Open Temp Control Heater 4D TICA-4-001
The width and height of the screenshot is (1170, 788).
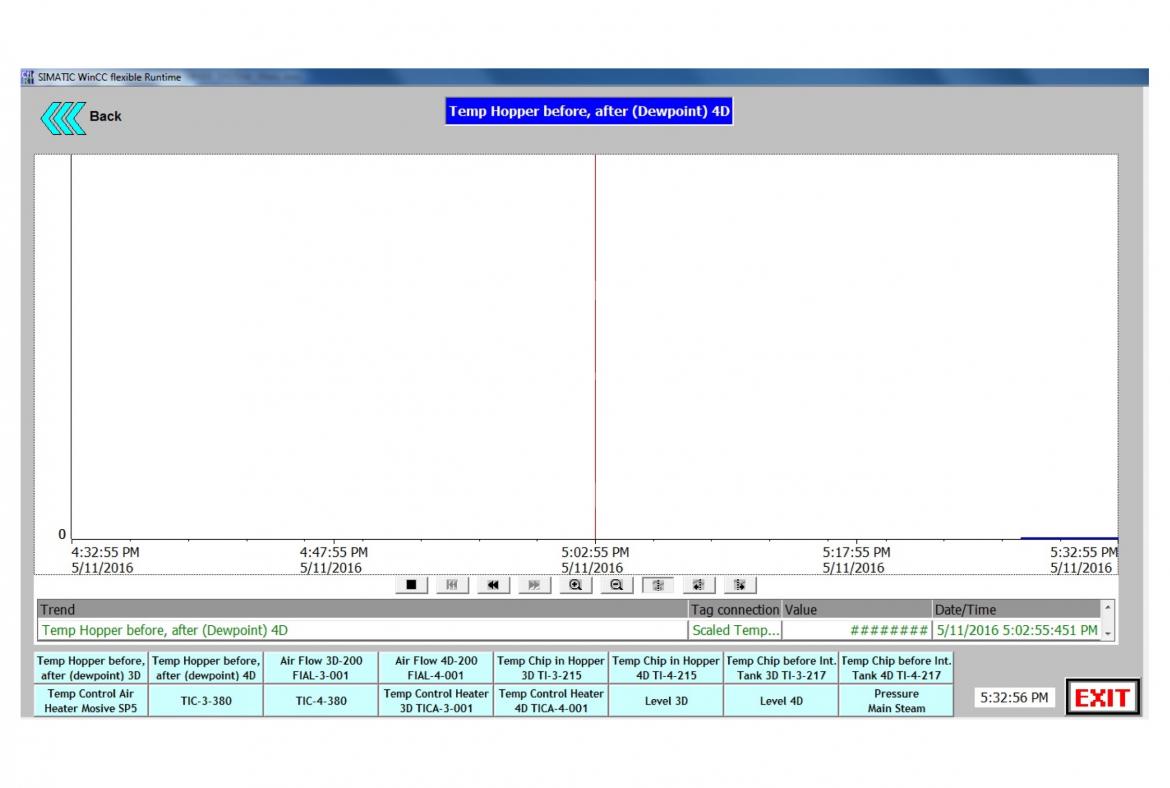pyautogui.click(x=551, y=701)
